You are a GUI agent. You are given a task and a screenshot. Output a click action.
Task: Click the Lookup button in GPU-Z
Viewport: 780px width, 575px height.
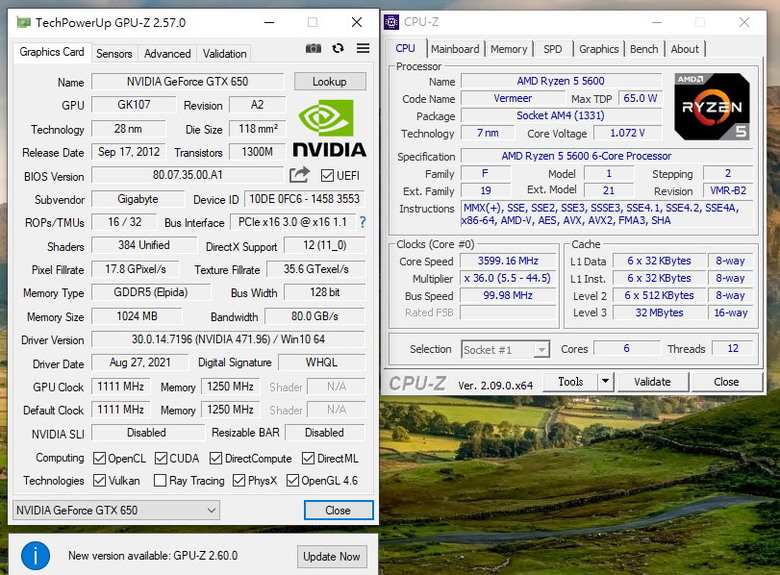coord(330,82)
